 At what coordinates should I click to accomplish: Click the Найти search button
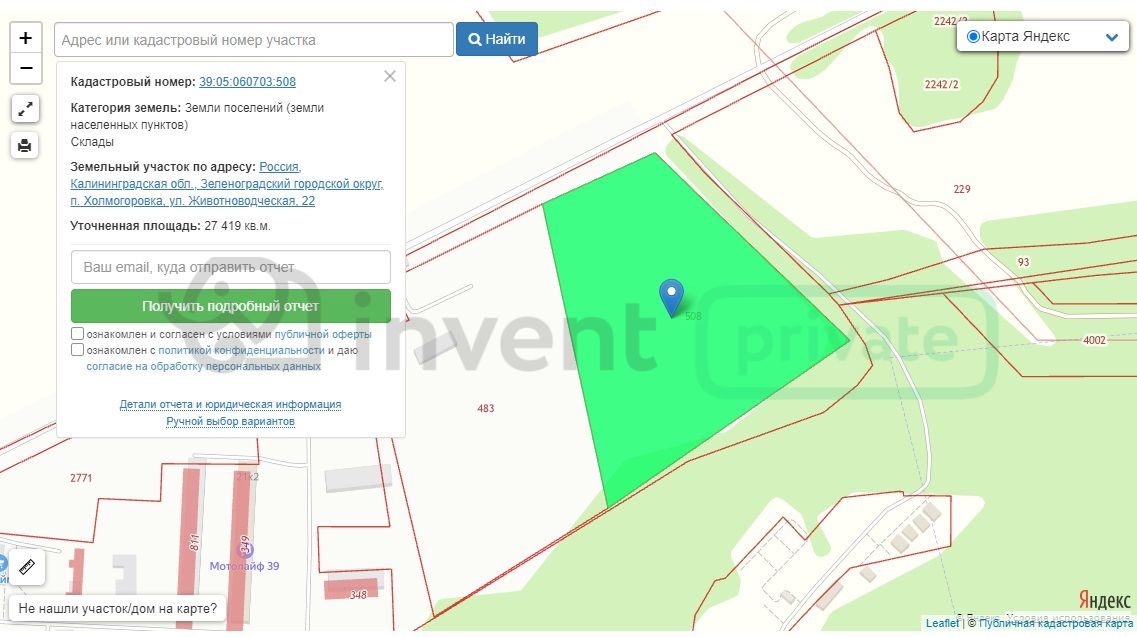pos(497,40)
